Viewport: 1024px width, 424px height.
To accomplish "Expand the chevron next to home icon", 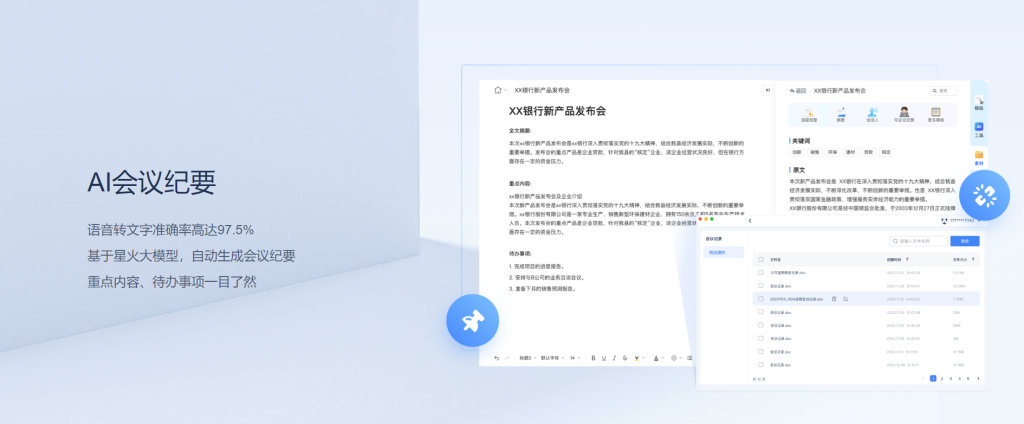I will pyautogui.click(x=505, y=90).
